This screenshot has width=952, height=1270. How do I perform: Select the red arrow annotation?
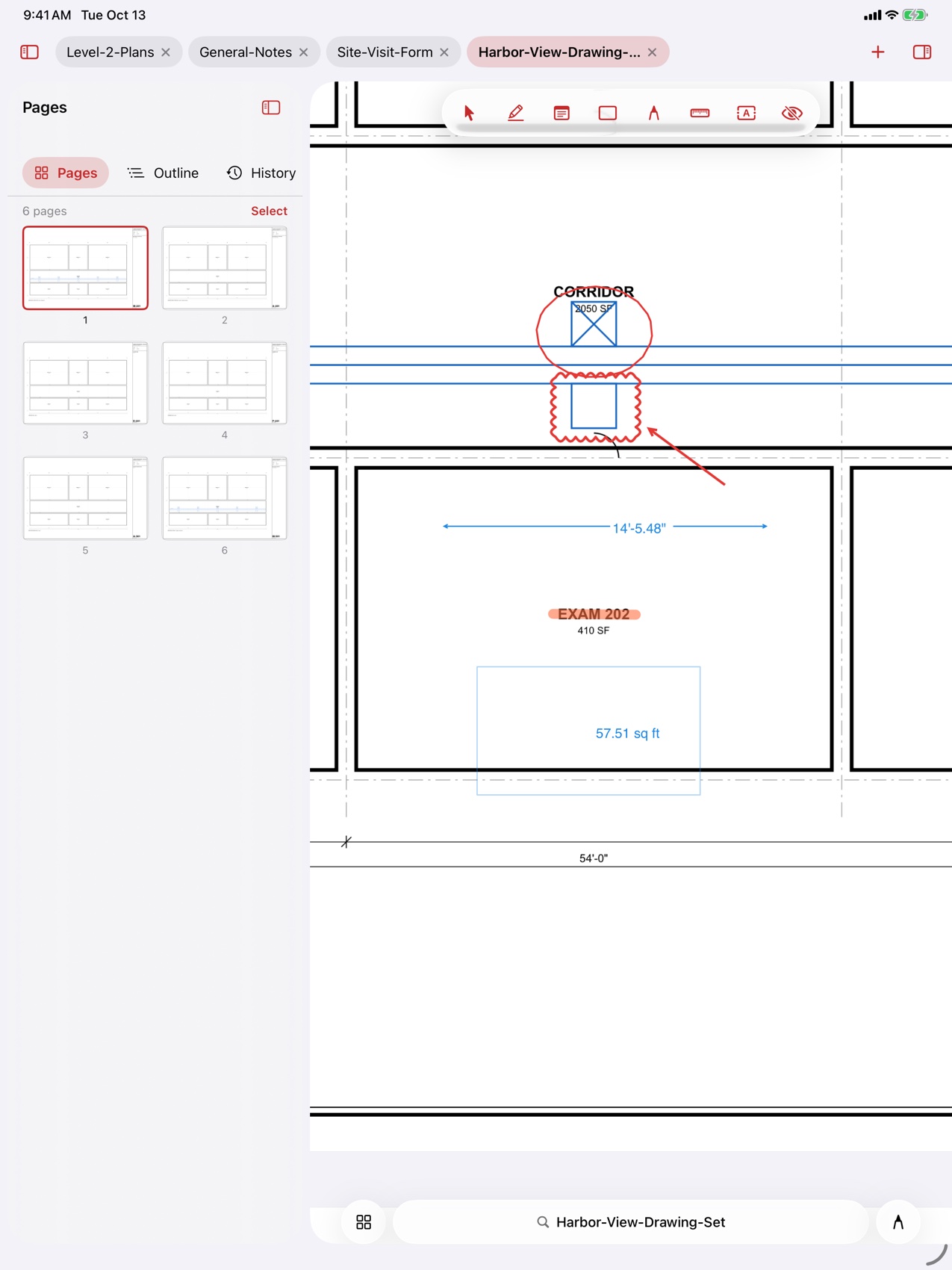687,456
